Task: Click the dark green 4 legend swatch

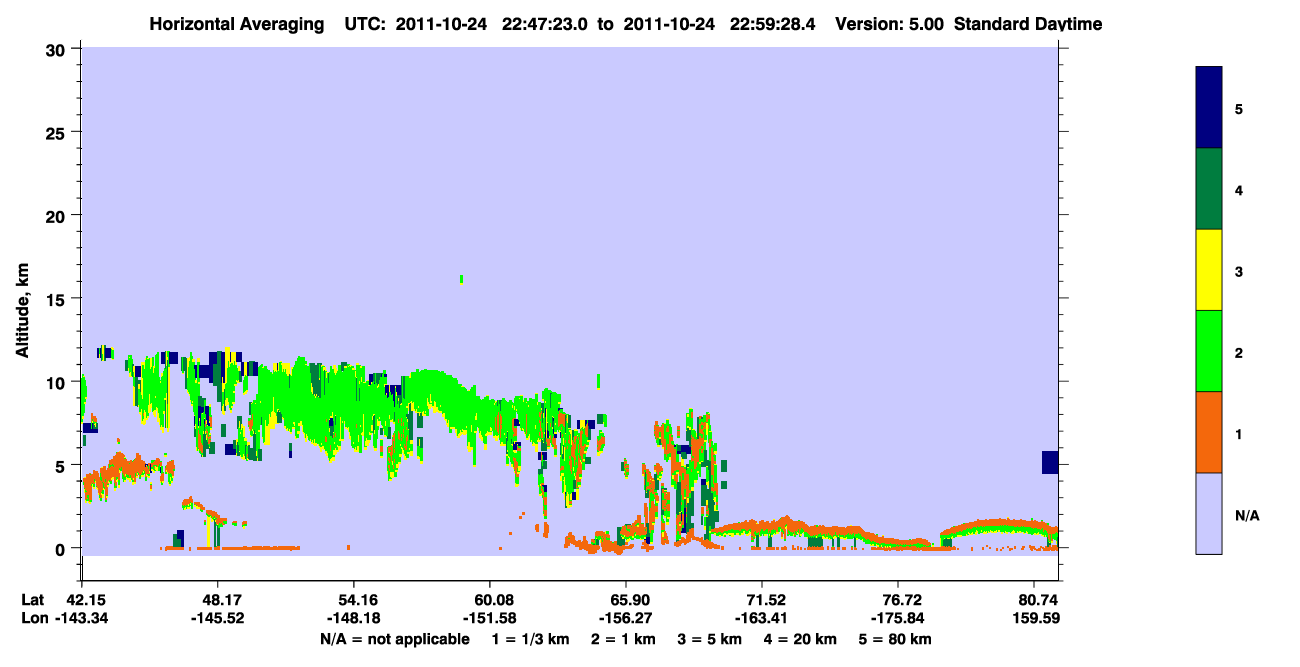Action: coord(1209,189)
